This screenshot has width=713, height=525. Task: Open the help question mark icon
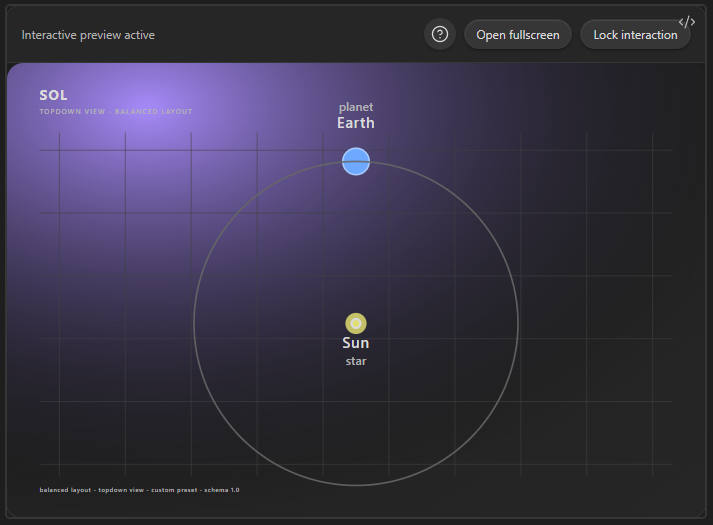[x=440, y=35]
